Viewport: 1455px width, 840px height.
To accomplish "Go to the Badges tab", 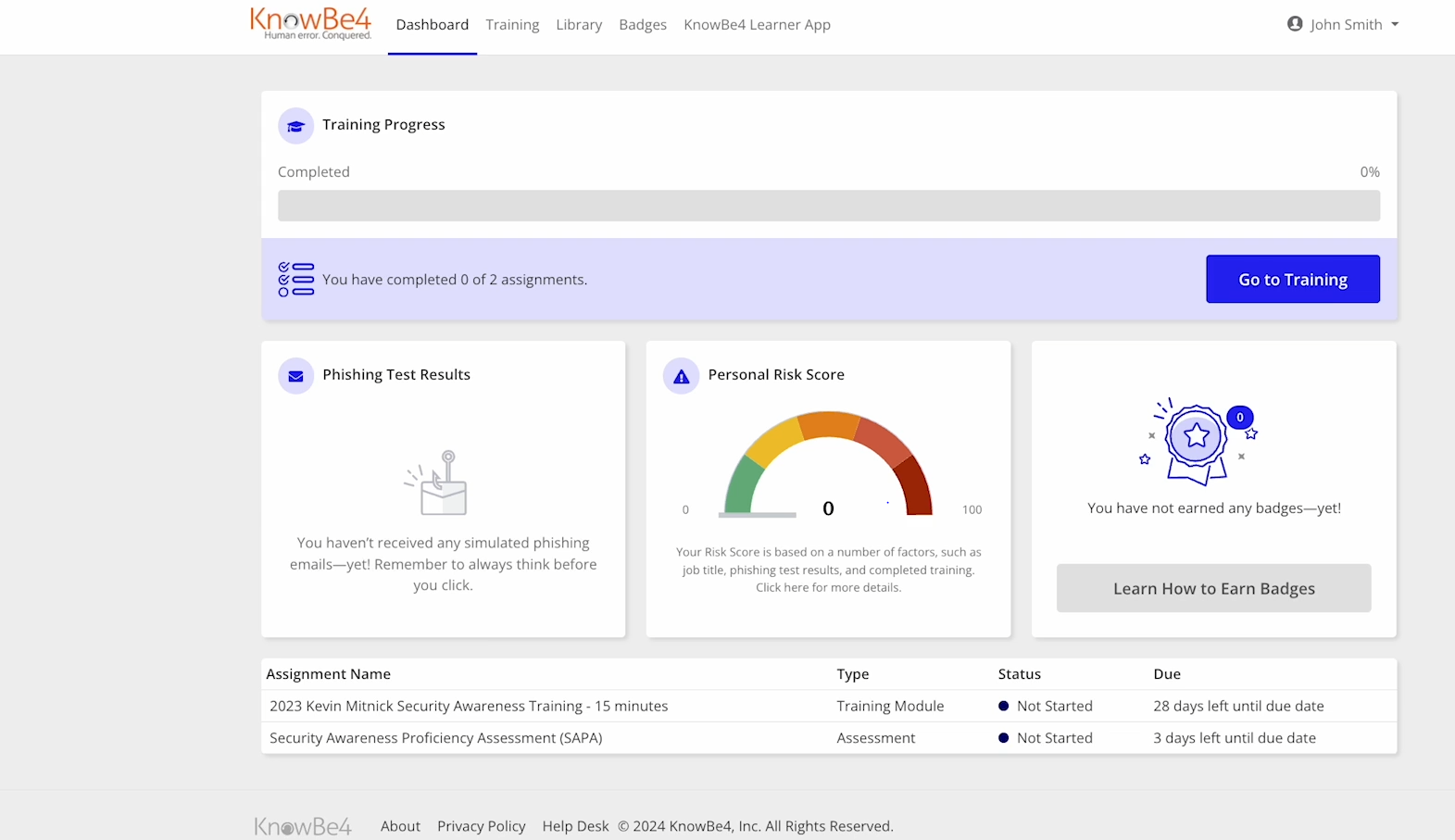I will point(643,25).
